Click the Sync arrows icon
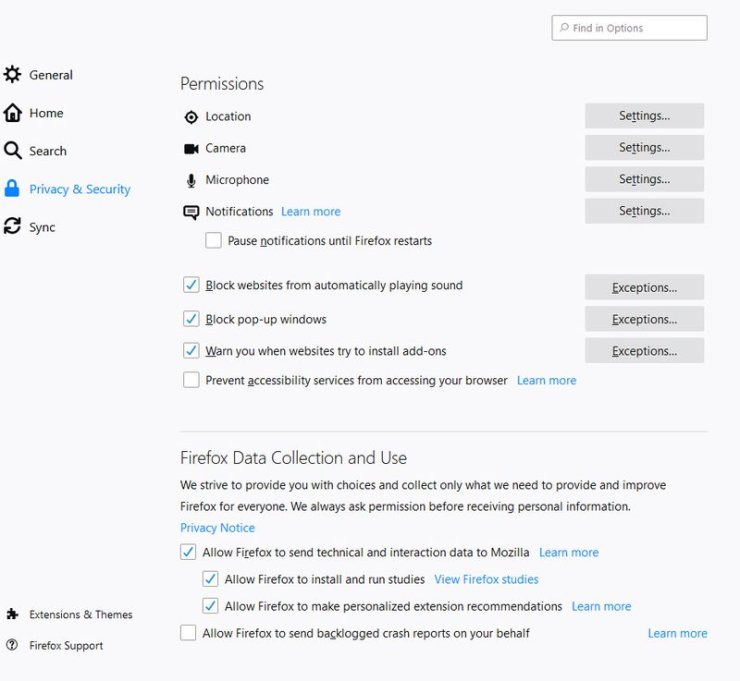Viewport: 740px width, 681px height. 12,226
